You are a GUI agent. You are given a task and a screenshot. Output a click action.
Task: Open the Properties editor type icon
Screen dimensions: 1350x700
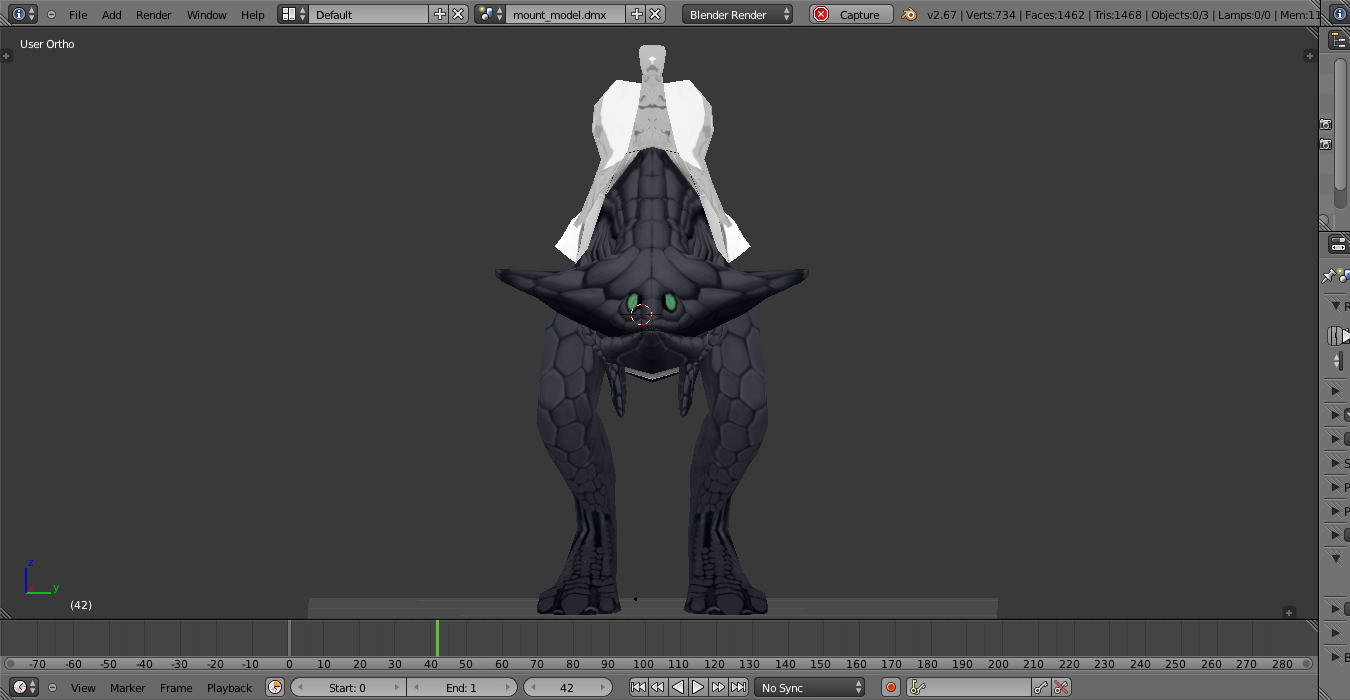tap(1338, 243)
